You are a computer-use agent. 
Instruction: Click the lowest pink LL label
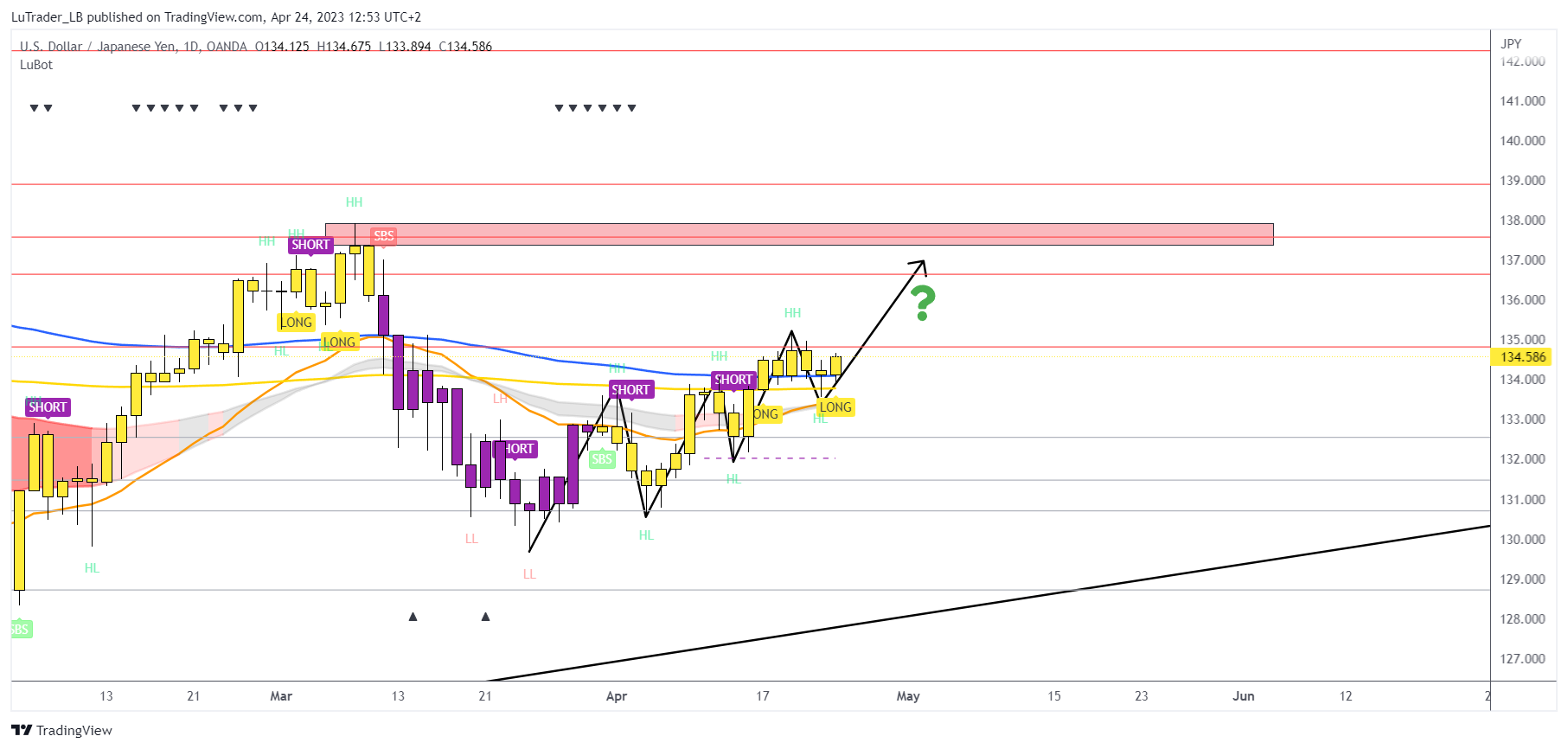[x=529, y=574]
